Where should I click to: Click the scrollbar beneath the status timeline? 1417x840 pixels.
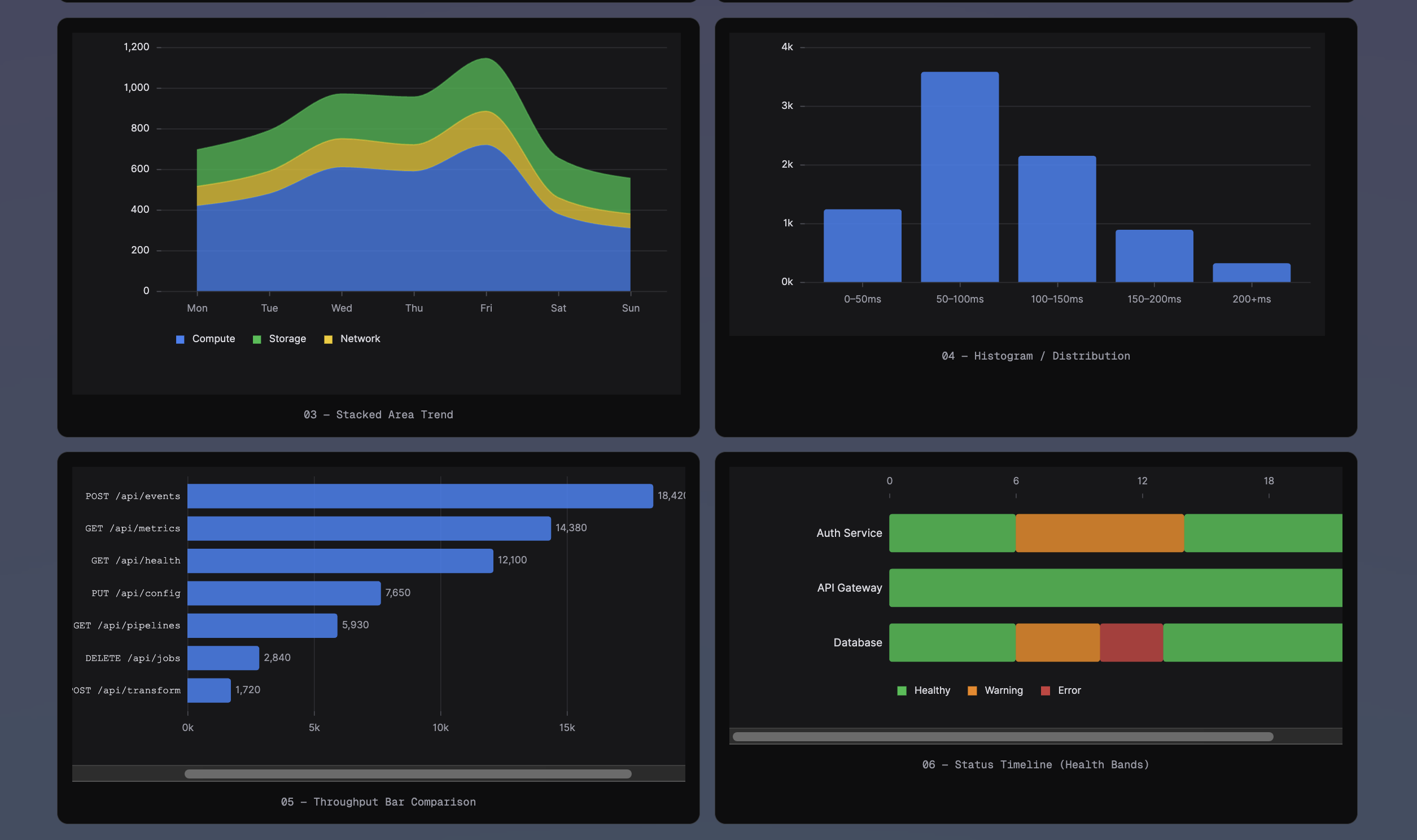coord(1001,736)
